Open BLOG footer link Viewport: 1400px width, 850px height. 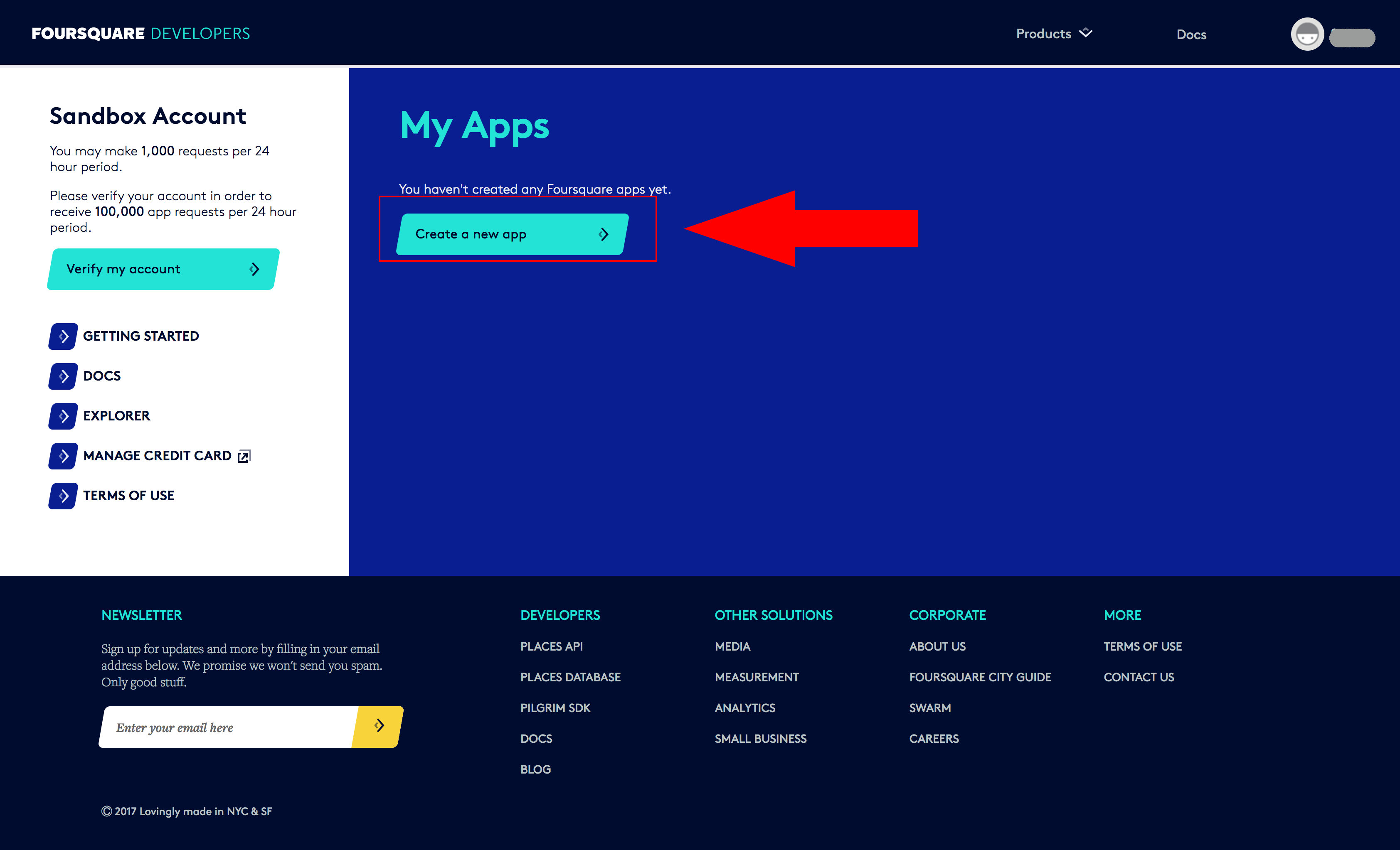[x=535, y=769]
